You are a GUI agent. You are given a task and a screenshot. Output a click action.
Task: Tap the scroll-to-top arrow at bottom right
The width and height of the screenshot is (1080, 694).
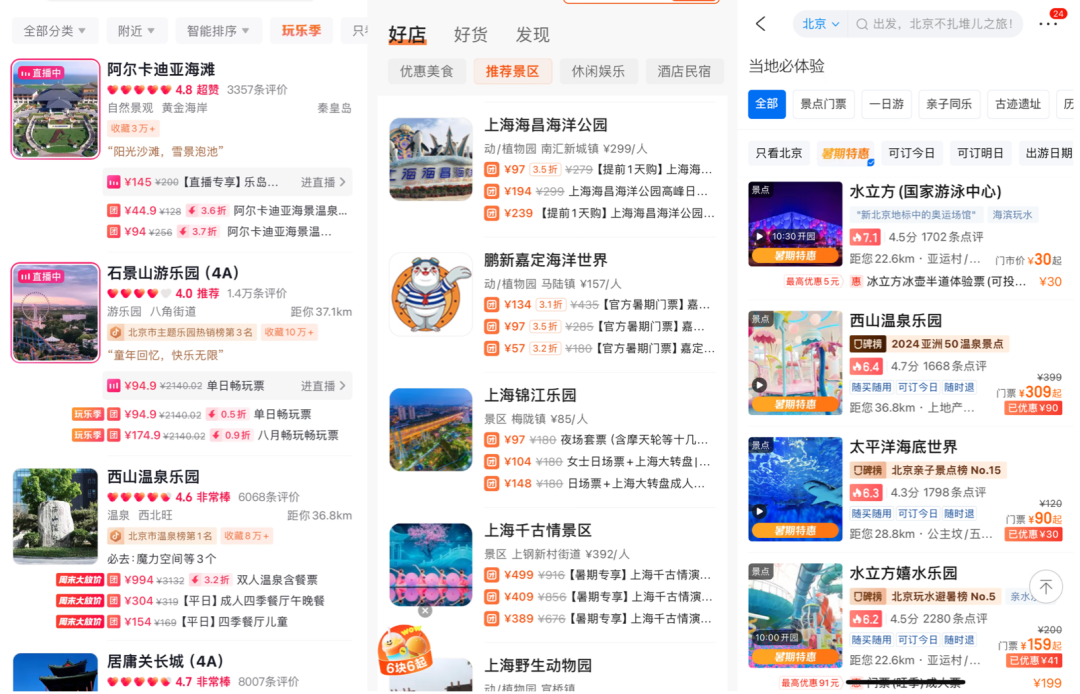(1048, 587)
